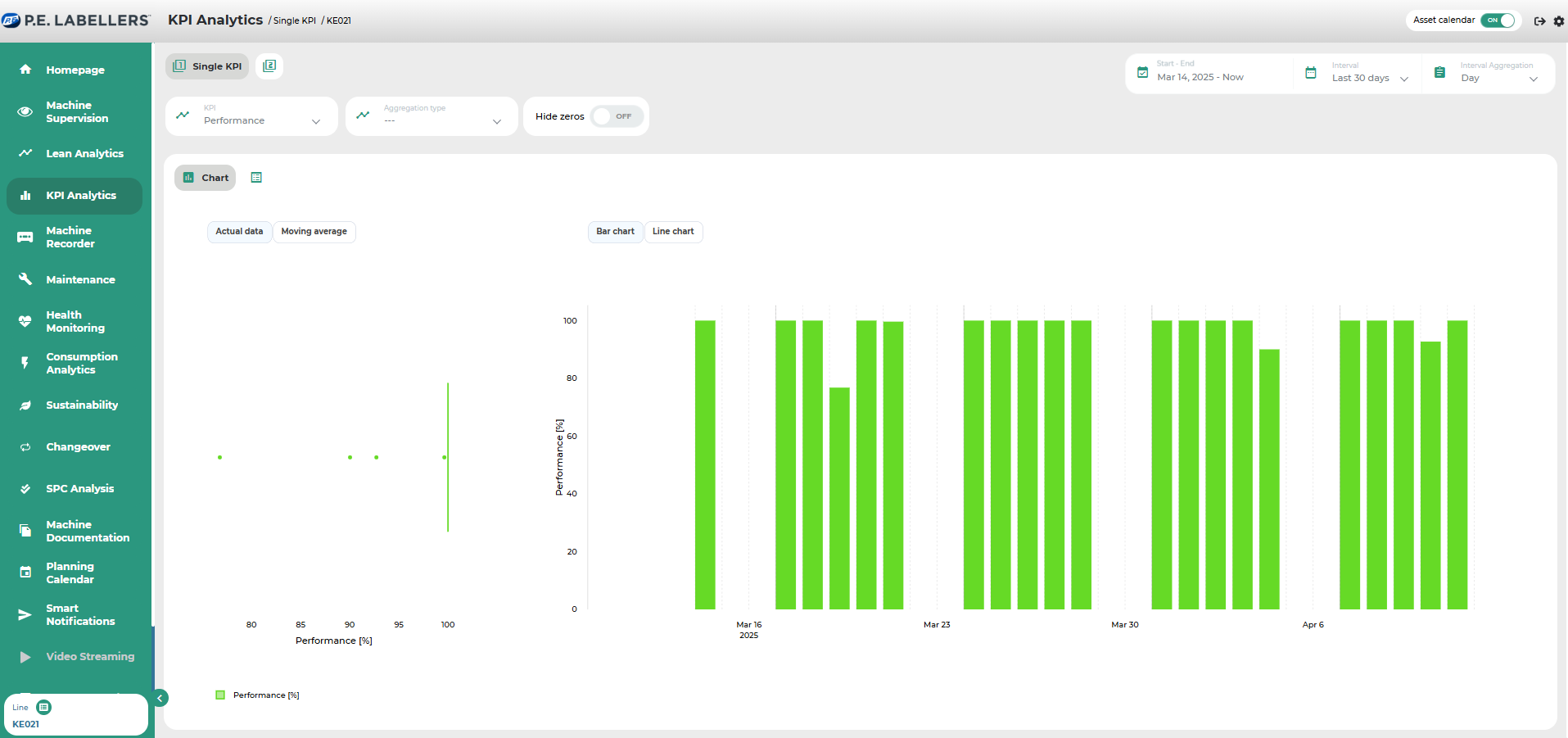Click the Performance [%] legend swatch
This screenshot has width=1568, height=738.
click(220, 695)
